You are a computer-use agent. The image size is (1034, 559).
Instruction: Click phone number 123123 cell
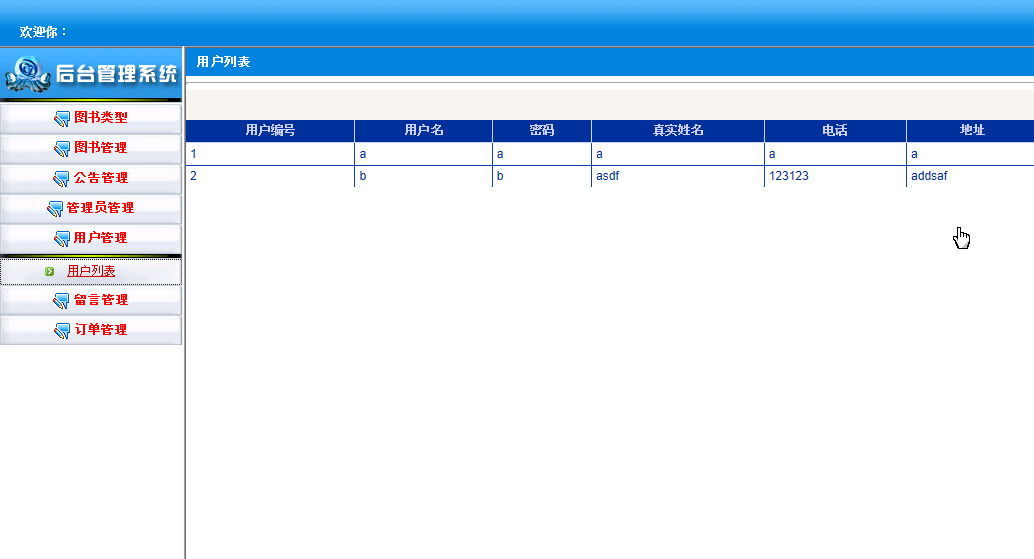(835, 176)
